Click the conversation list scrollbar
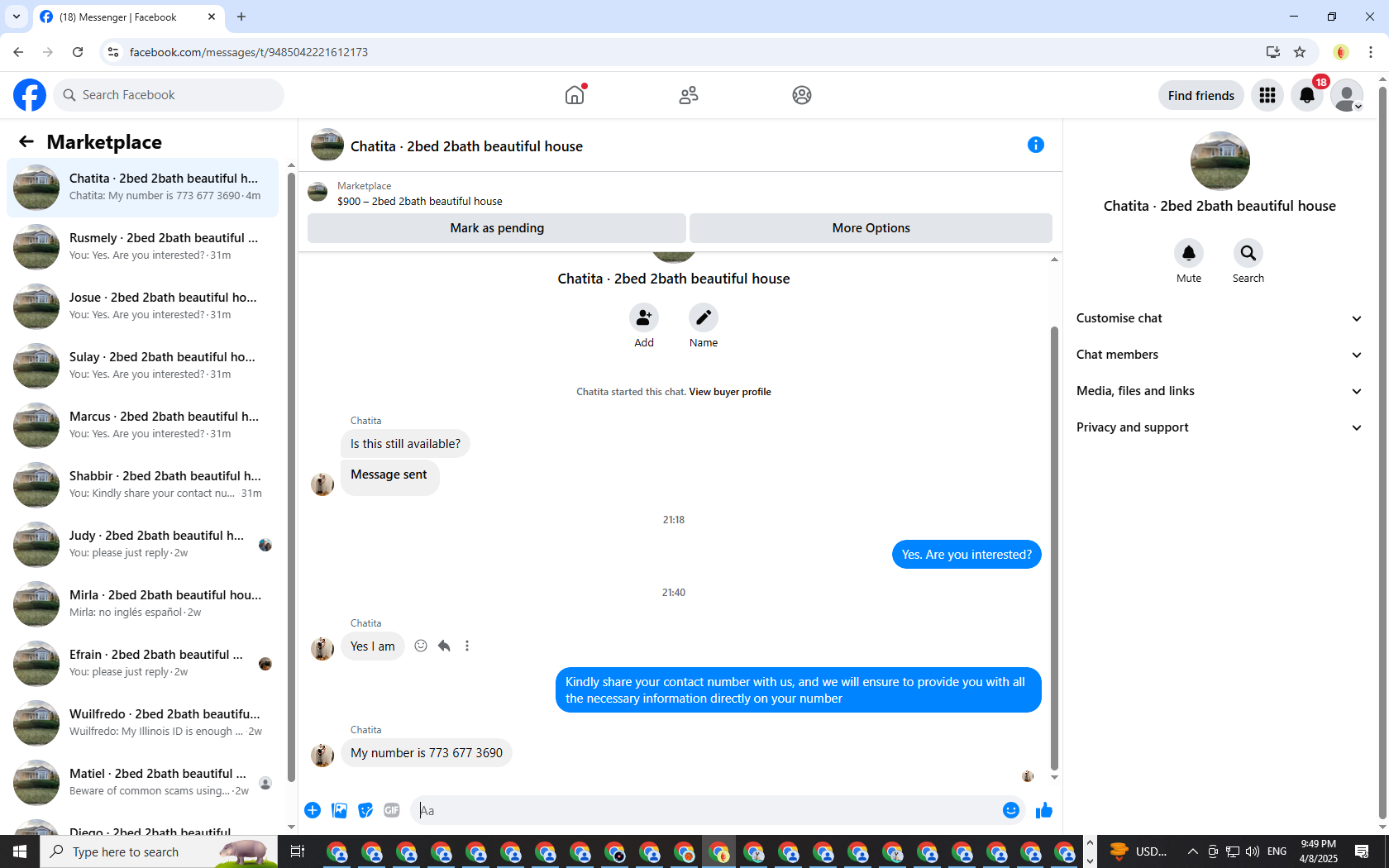Image resolution: width=1389 pixels, height=868 pixels. pyautogui.click(x=291, y=475)
